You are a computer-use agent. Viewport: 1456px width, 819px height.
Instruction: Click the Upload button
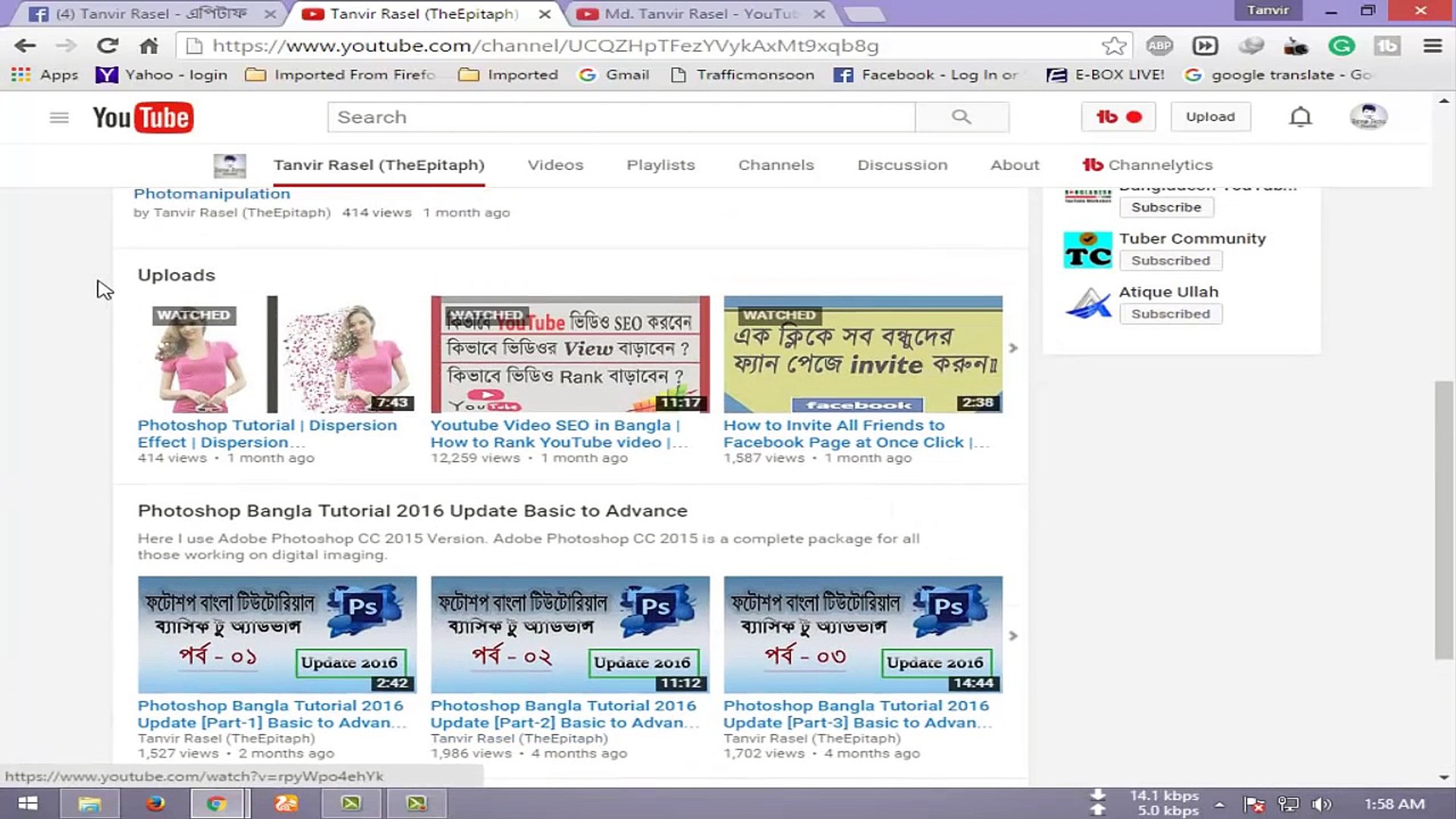tap(1210, 116)
